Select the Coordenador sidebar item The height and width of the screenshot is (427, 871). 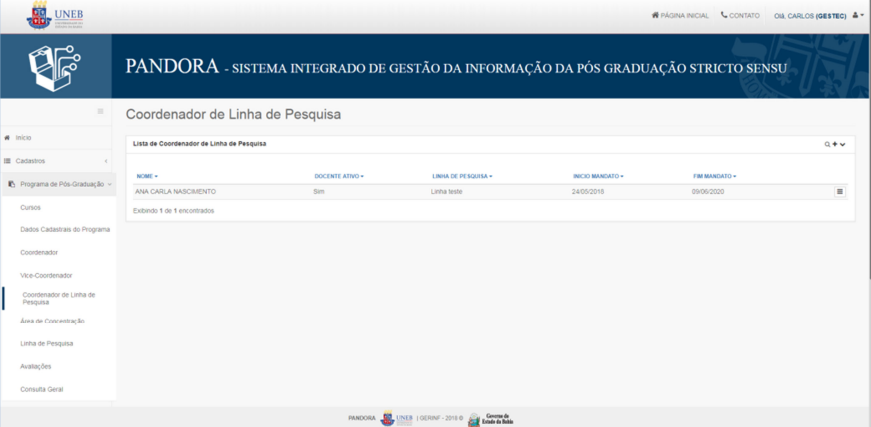pyautogui.click(x=39, y=253)
